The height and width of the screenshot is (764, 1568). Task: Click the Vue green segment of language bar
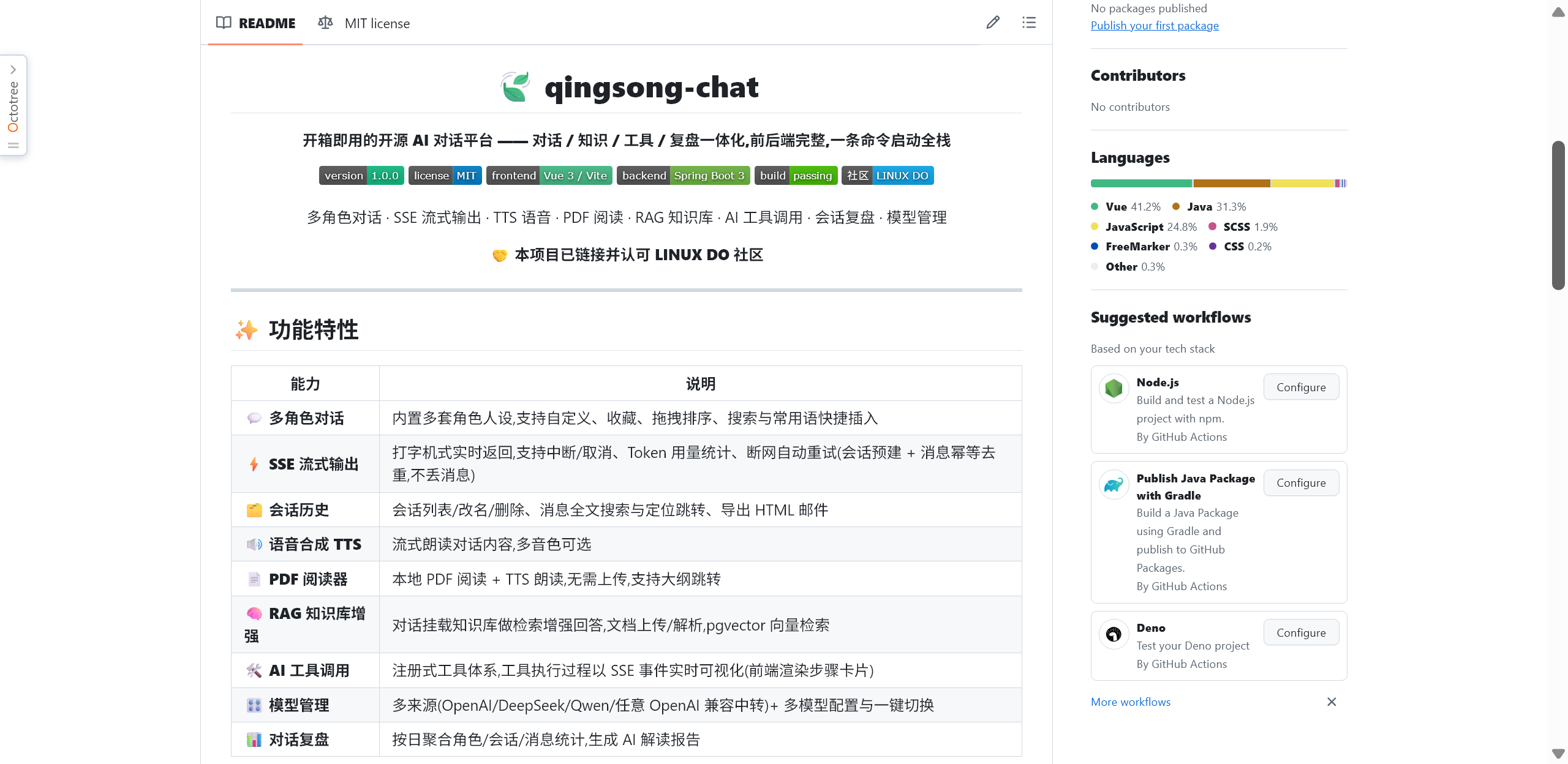[x=1141, y=183]
